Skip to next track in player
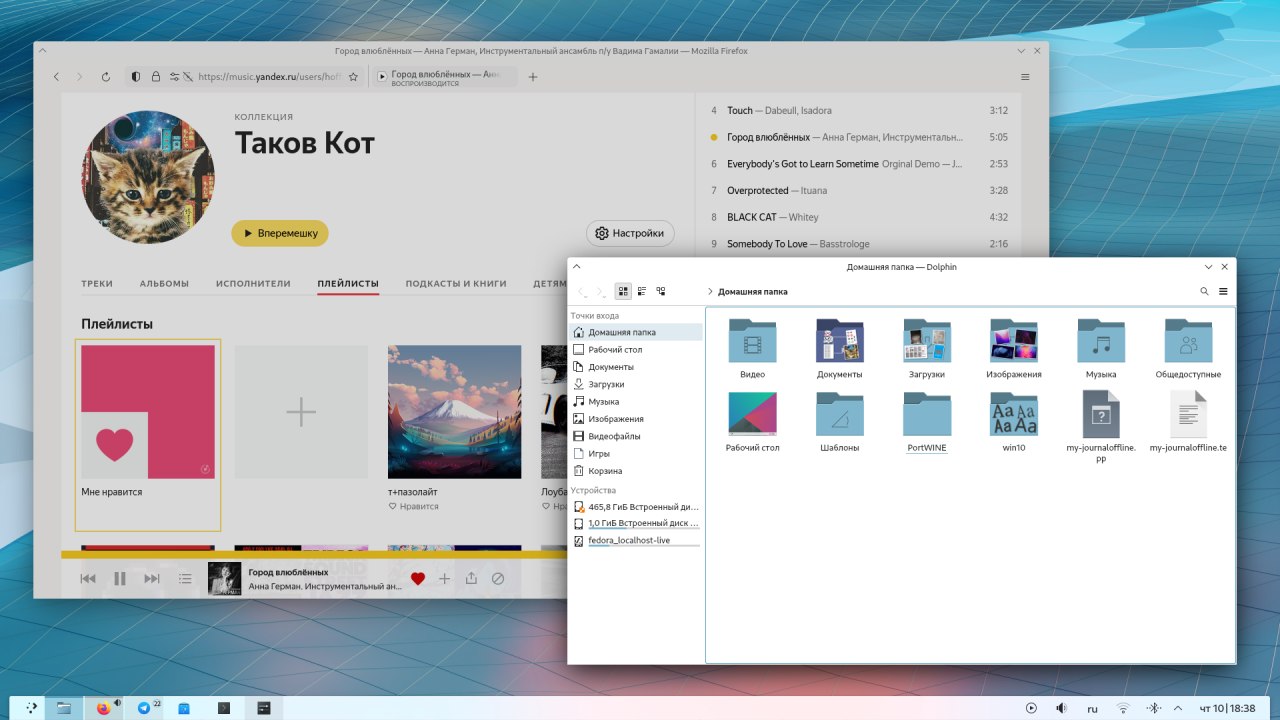The image size is (1280, 720). pyautogui.click(x=152, y=578)
